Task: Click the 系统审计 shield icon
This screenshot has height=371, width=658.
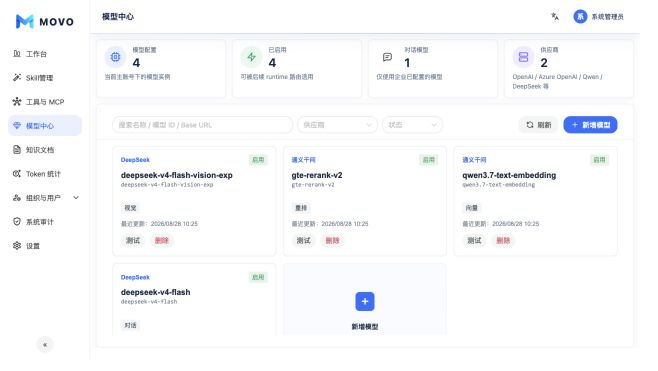Action: click(x=17, y=222)
